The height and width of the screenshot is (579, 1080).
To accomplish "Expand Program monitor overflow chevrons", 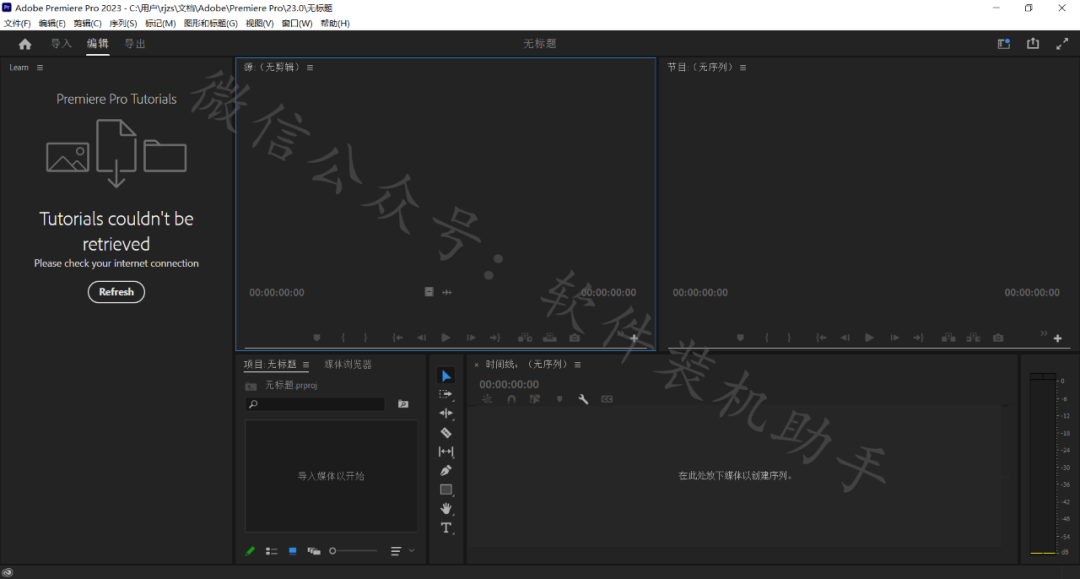I will 1044,333.
